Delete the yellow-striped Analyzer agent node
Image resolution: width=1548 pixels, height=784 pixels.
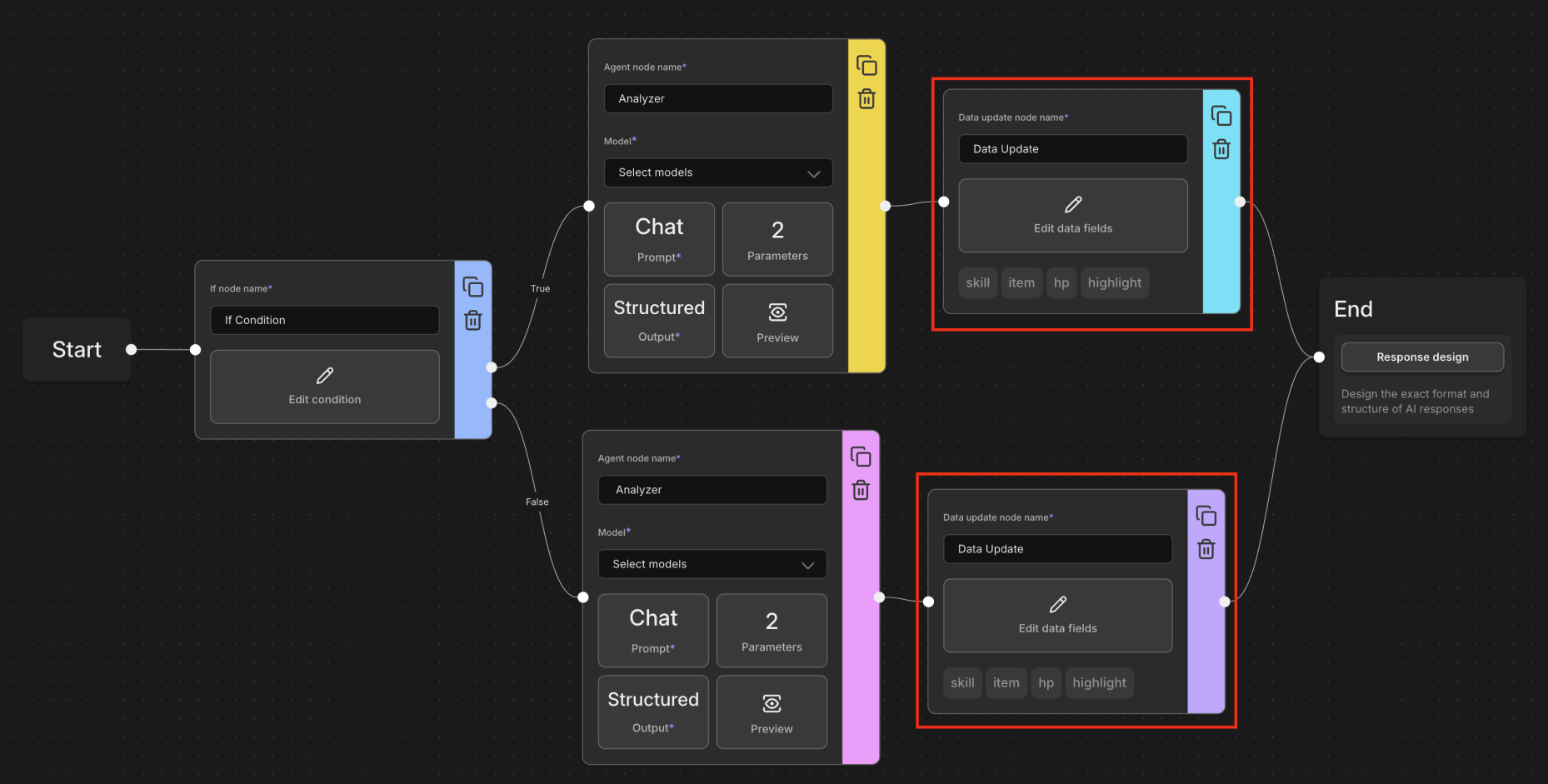(866, 99)
